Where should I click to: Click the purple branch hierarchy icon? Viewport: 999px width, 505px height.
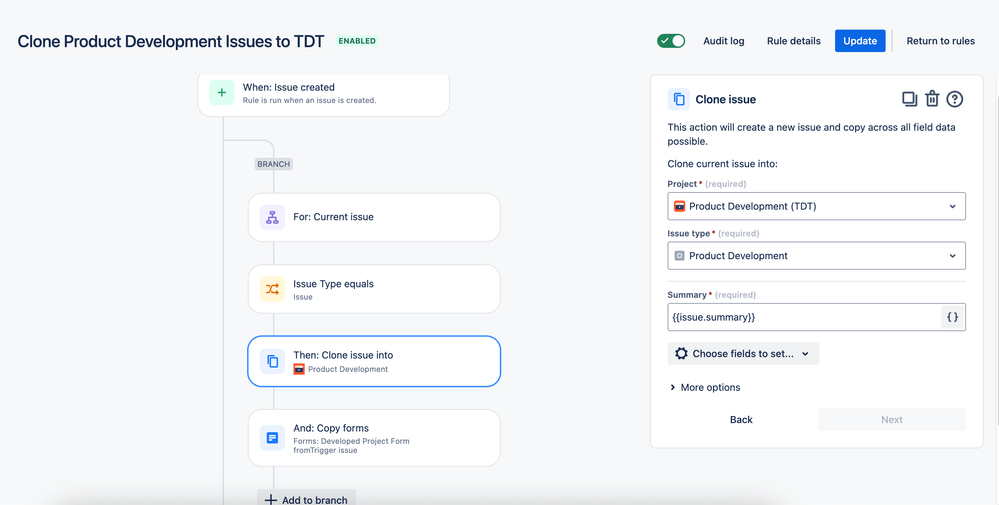273,217
